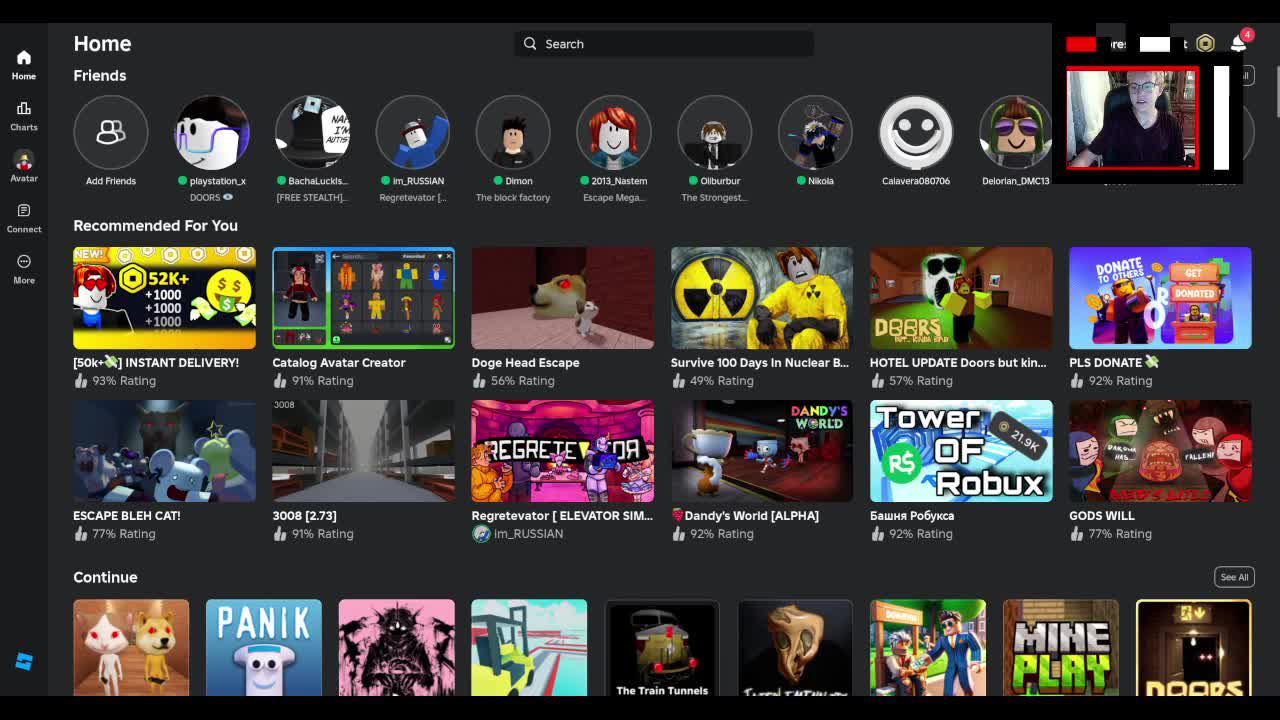Open friend playstation_x avatar

coord(212,132)
